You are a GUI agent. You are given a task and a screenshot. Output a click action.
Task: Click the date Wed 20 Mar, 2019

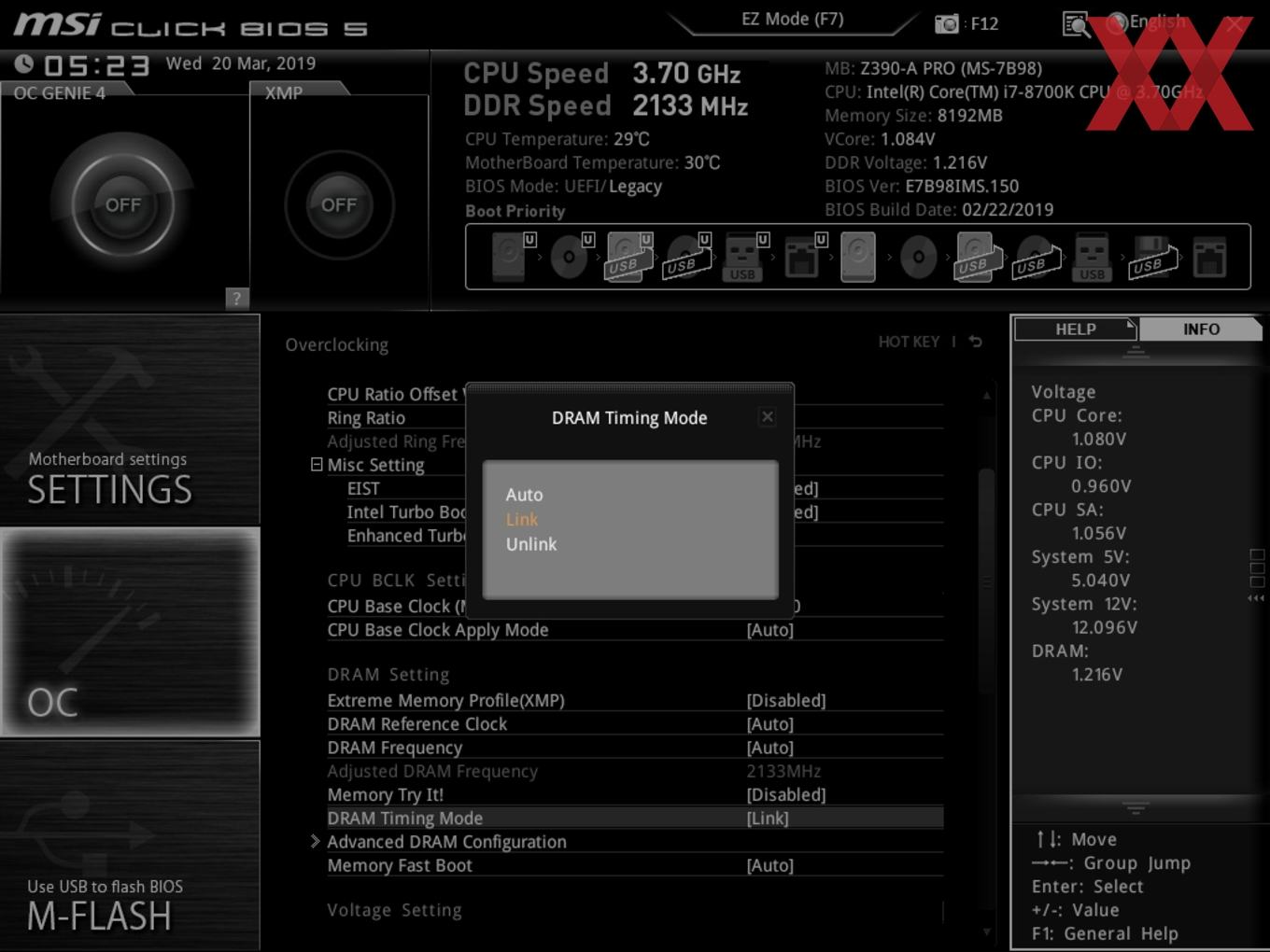click(x=241, y=63)
